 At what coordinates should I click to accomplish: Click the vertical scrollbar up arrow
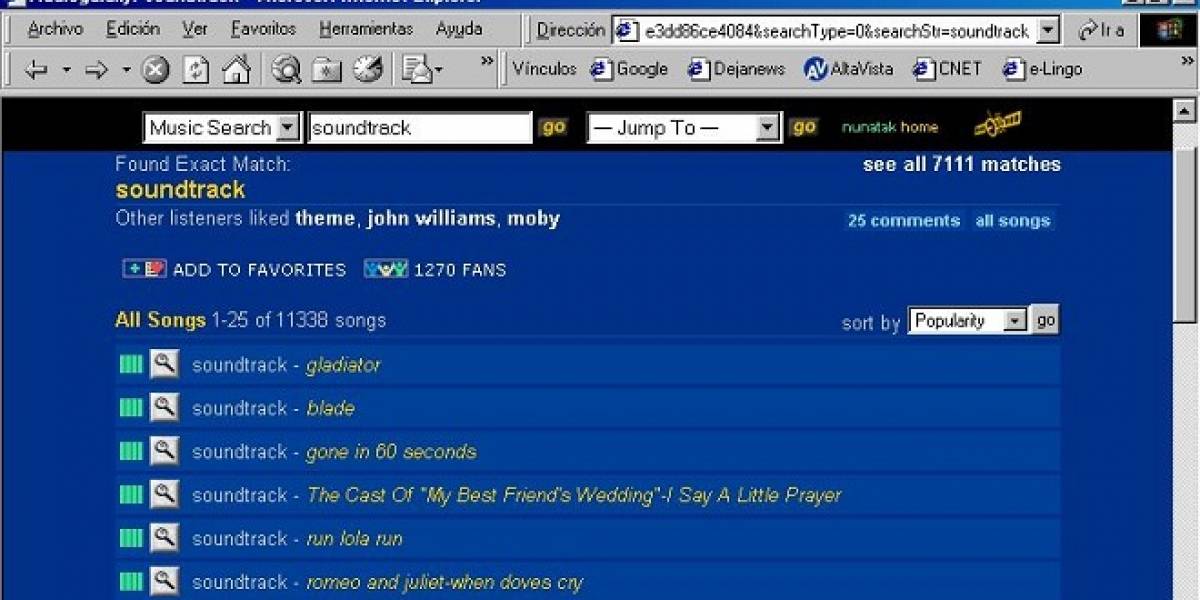tap(1185, 111)
